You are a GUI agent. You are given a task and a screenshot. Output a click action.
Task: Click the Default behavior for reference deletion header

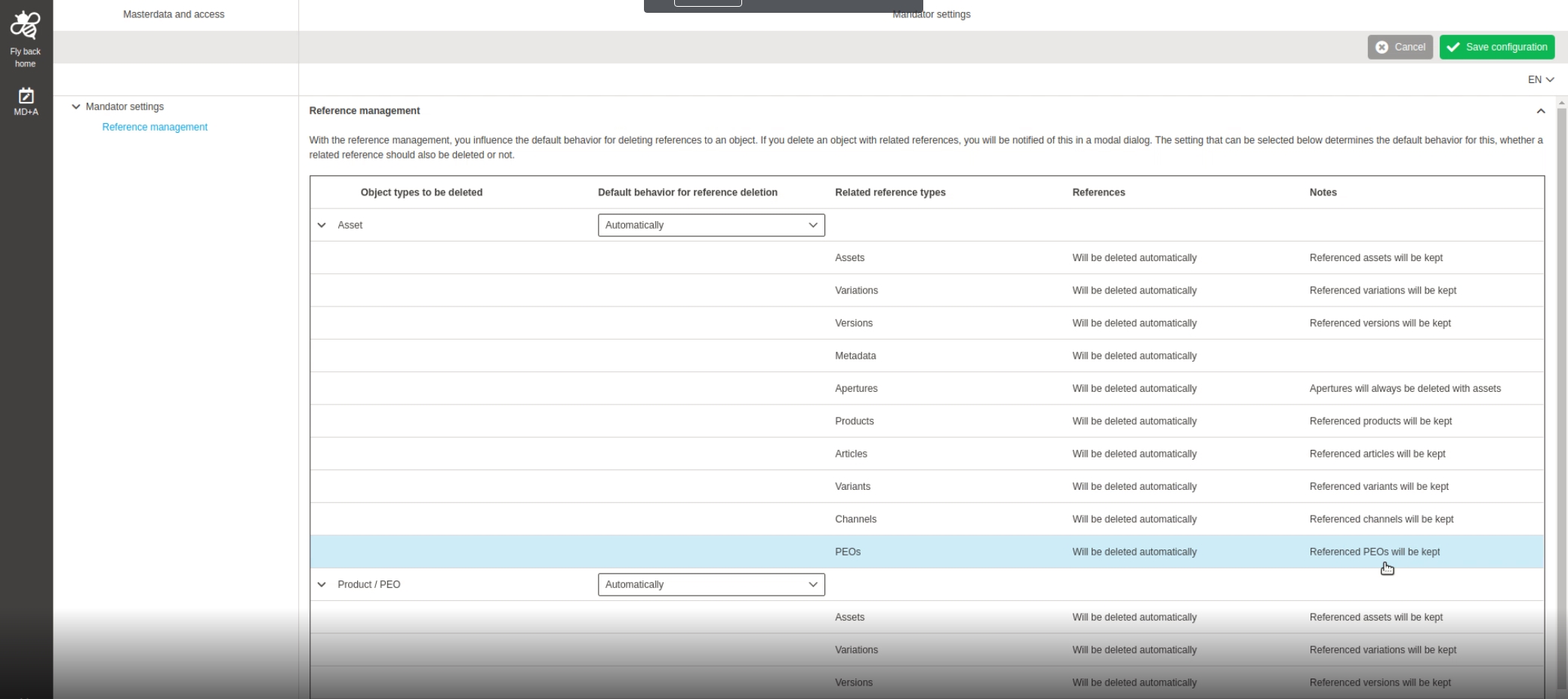point(688,192)
